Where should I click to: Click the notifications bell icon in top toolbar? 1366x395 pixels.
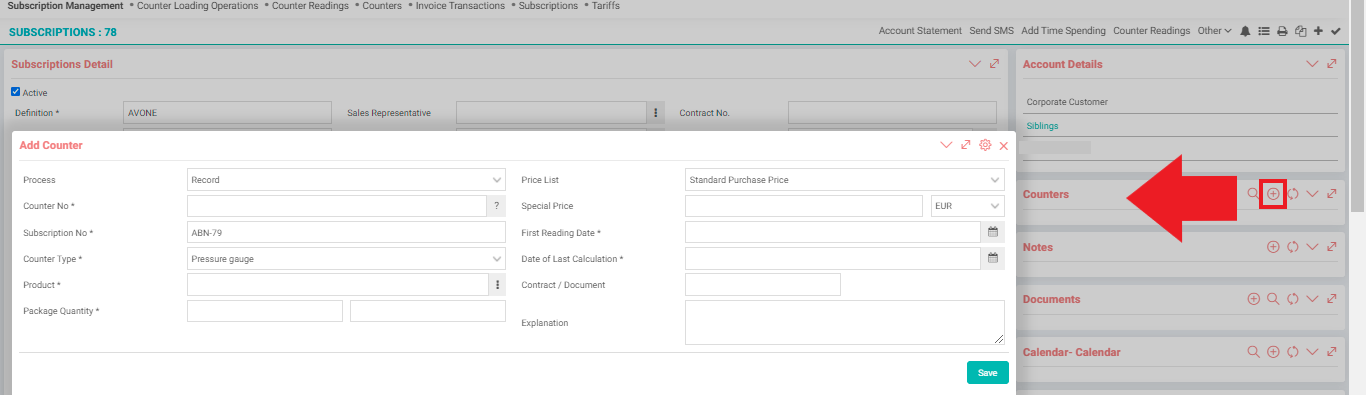pyautogui.click(x=1245, y=31)
